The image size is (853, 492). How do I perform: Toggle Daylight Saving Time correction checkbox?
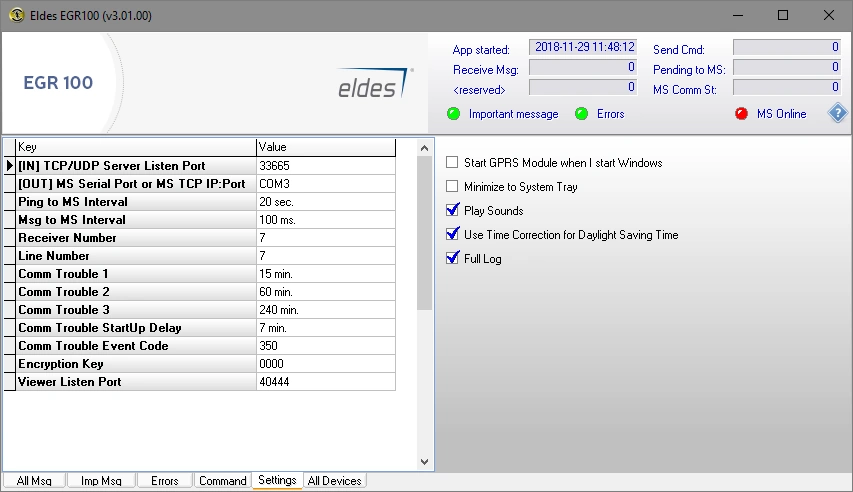pyautogui.click(x=452, y=234)
